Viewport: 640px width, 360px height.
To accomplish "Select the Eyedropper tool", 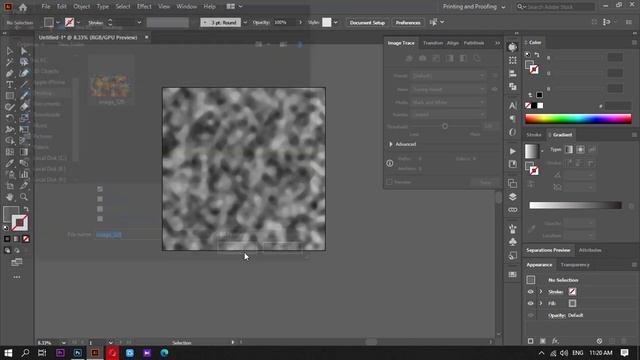I will point(9,163).
